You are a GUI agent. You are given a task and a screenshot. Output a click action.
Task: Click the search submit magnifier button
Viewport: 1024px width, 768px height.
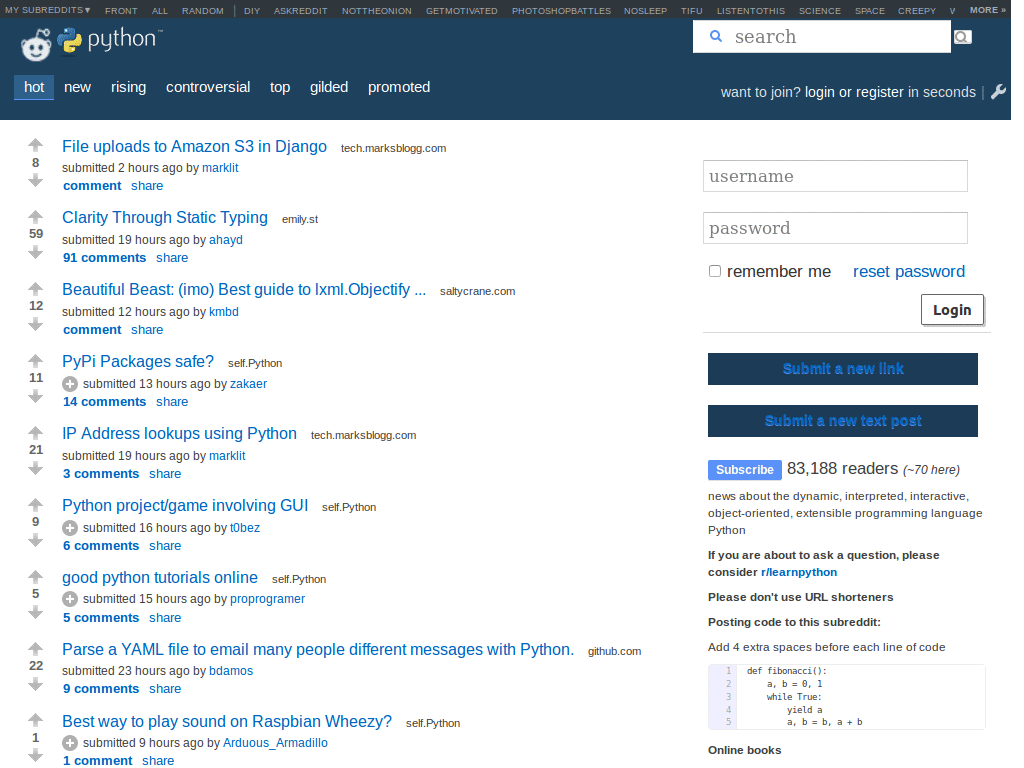pyautogui.click(x=963, y=37)
